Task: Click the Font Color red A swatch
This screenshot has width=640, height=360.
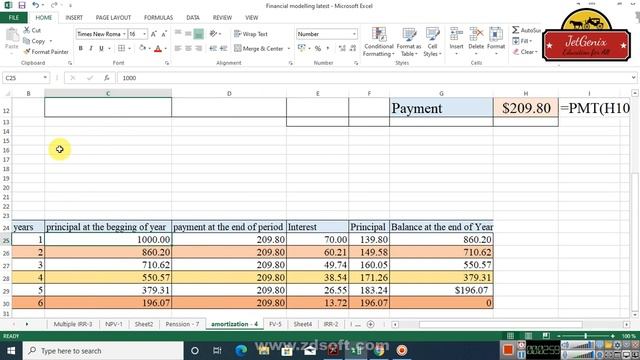Action: (x=158, y=49)
